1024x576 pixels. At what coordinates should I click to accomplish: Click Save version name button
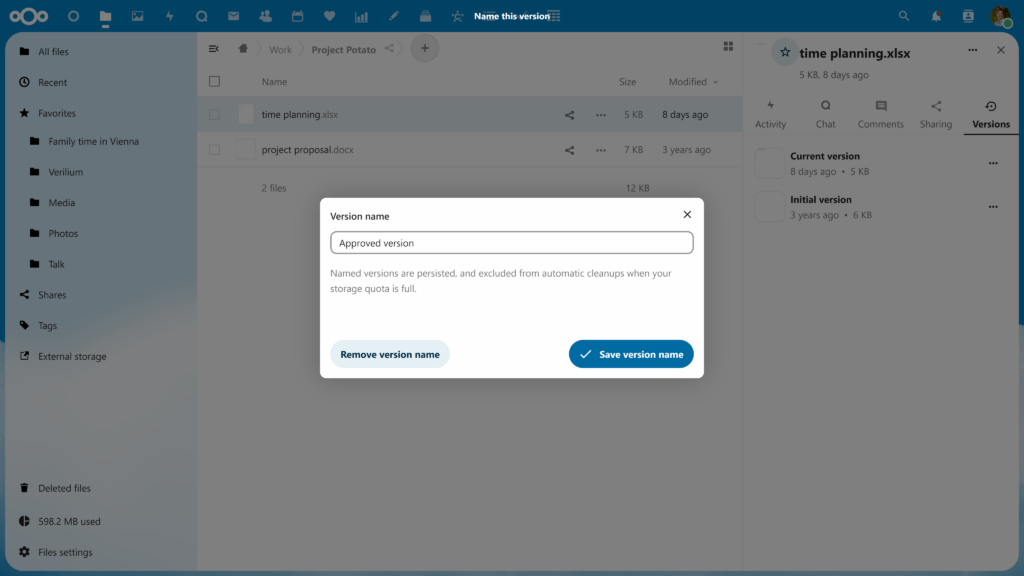(x=631, y=353)
